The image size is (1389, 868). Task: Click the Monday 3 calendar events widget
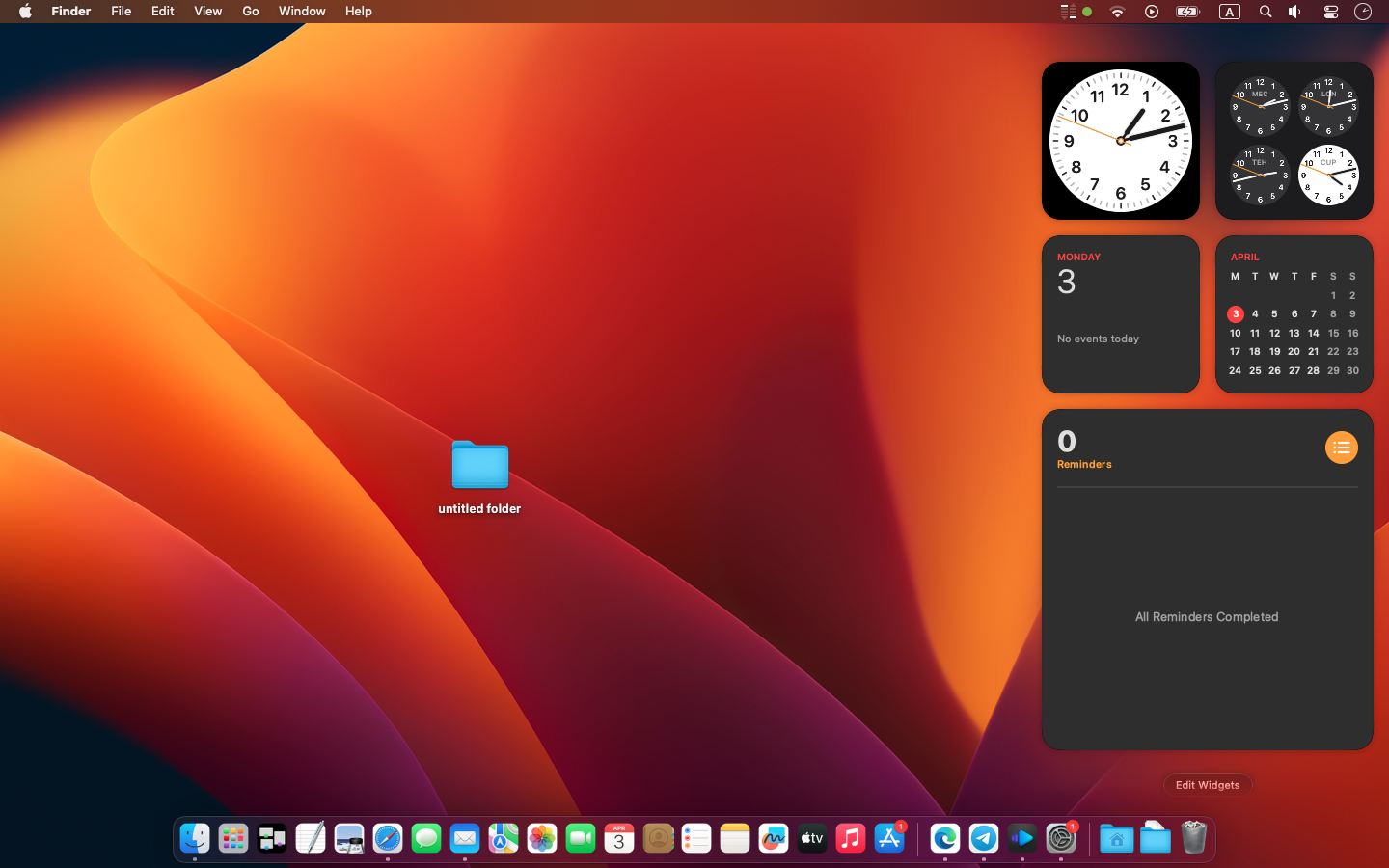(1121, 314)
